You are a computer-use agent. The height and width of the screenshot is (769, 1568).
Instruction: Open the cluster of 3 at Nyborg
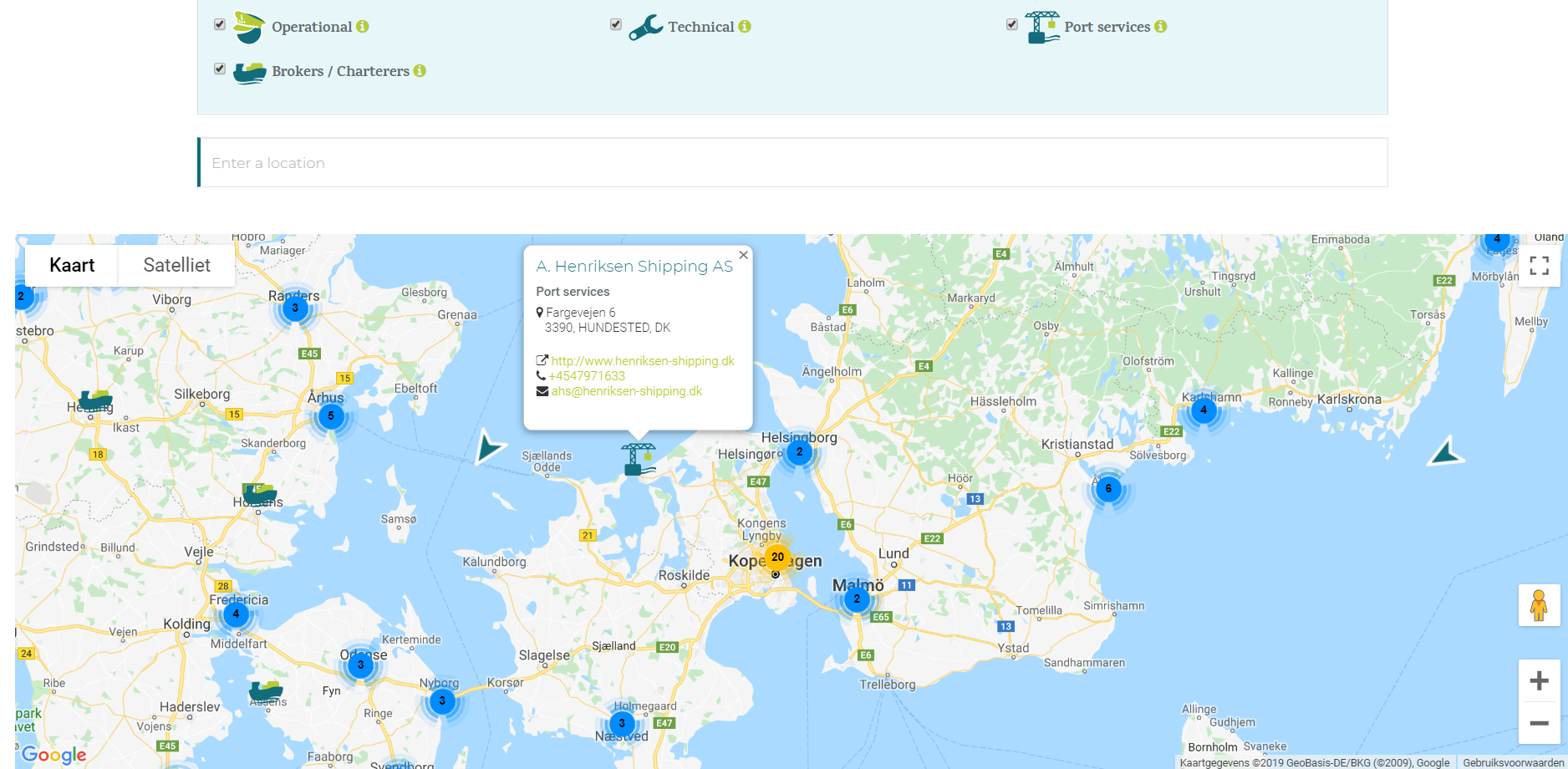pos(442,700)
